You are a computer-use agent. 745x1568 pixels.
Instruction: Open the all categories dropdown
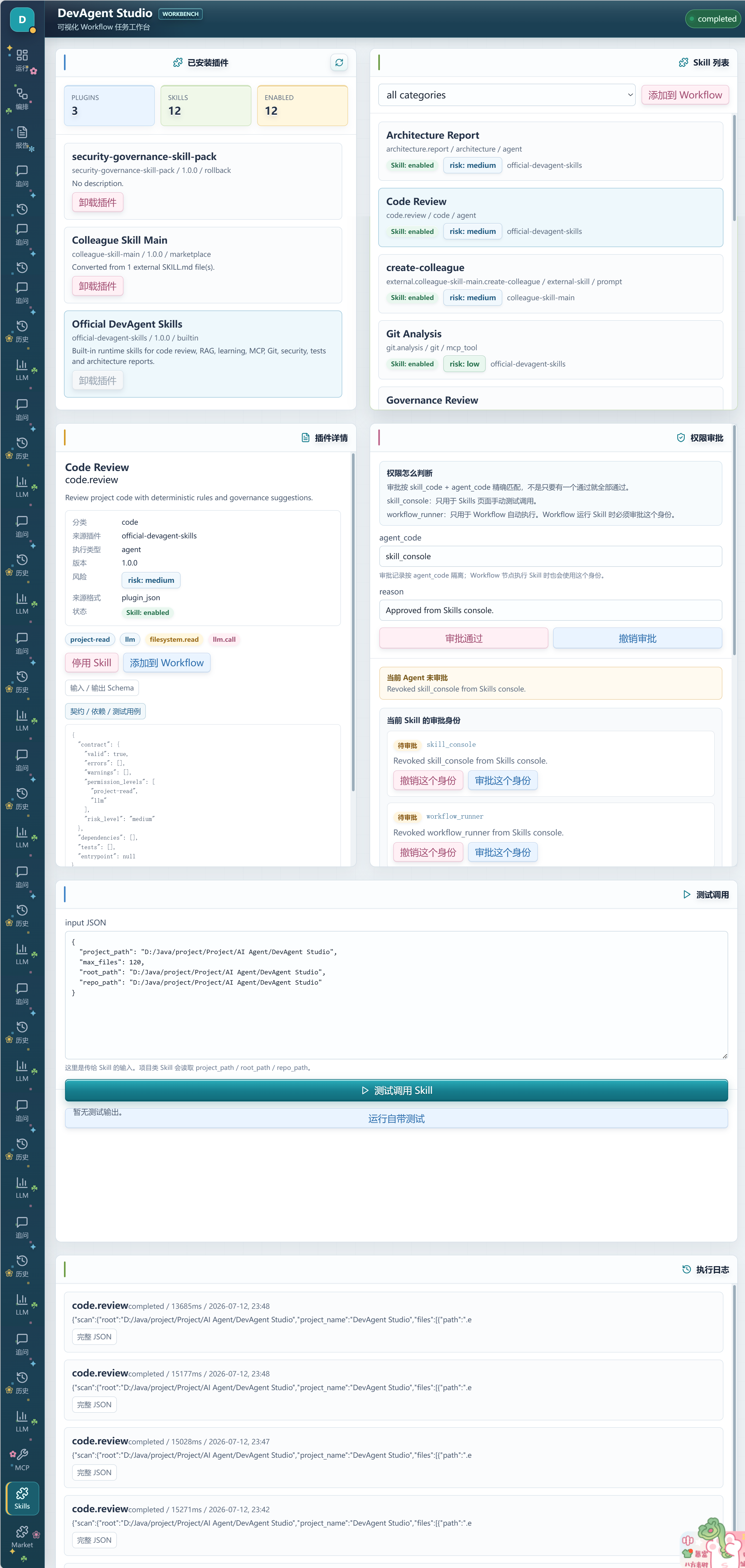point(507,95)
